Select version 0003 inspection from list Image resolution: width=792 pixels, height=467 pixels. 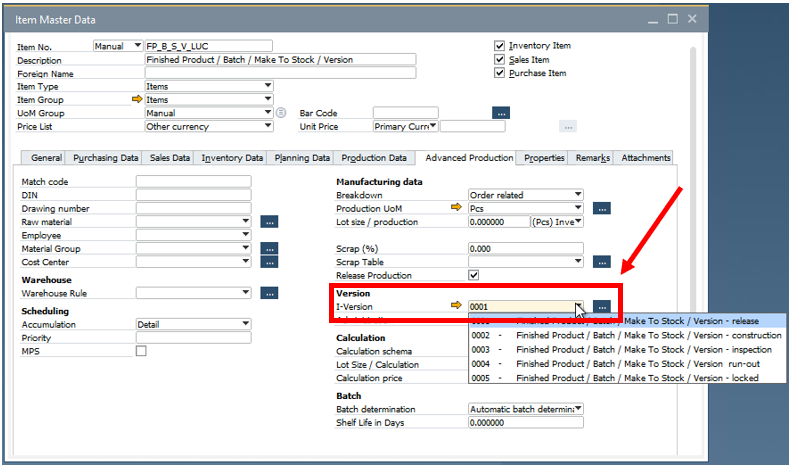tap(627, 349)
